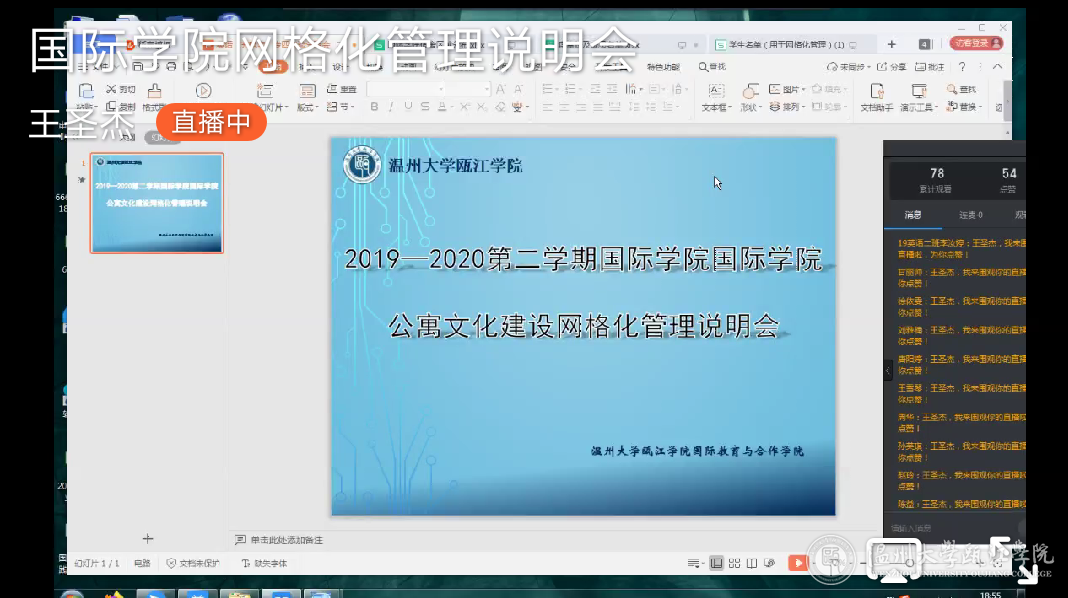Click the Cut (剪切) tool
This screenshot has width=1068, height=598.
click(x=121, y=89)
